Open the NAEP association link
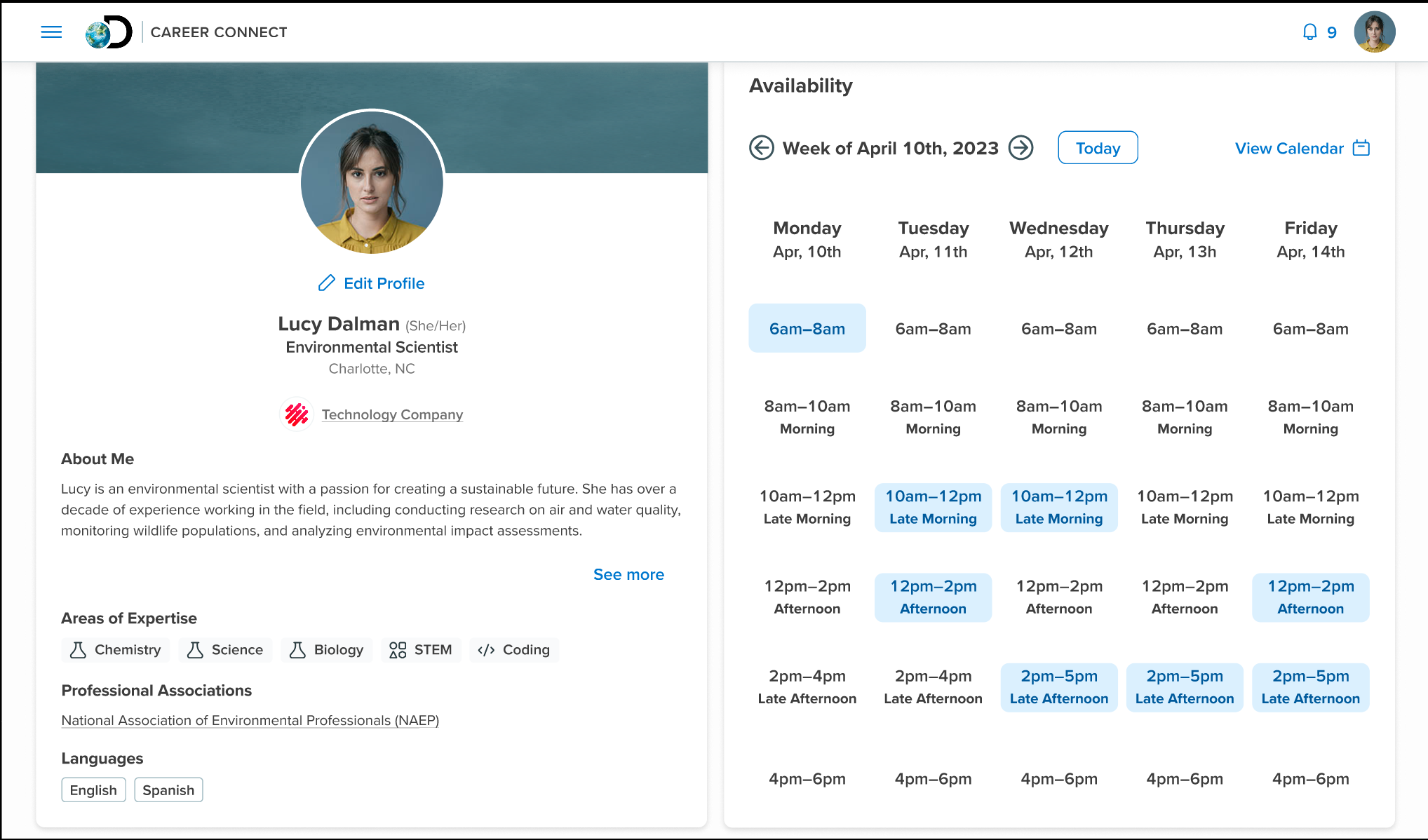The width and height of the screenshot is (1428, 840). pyautogui.click(x=250, y=720)
